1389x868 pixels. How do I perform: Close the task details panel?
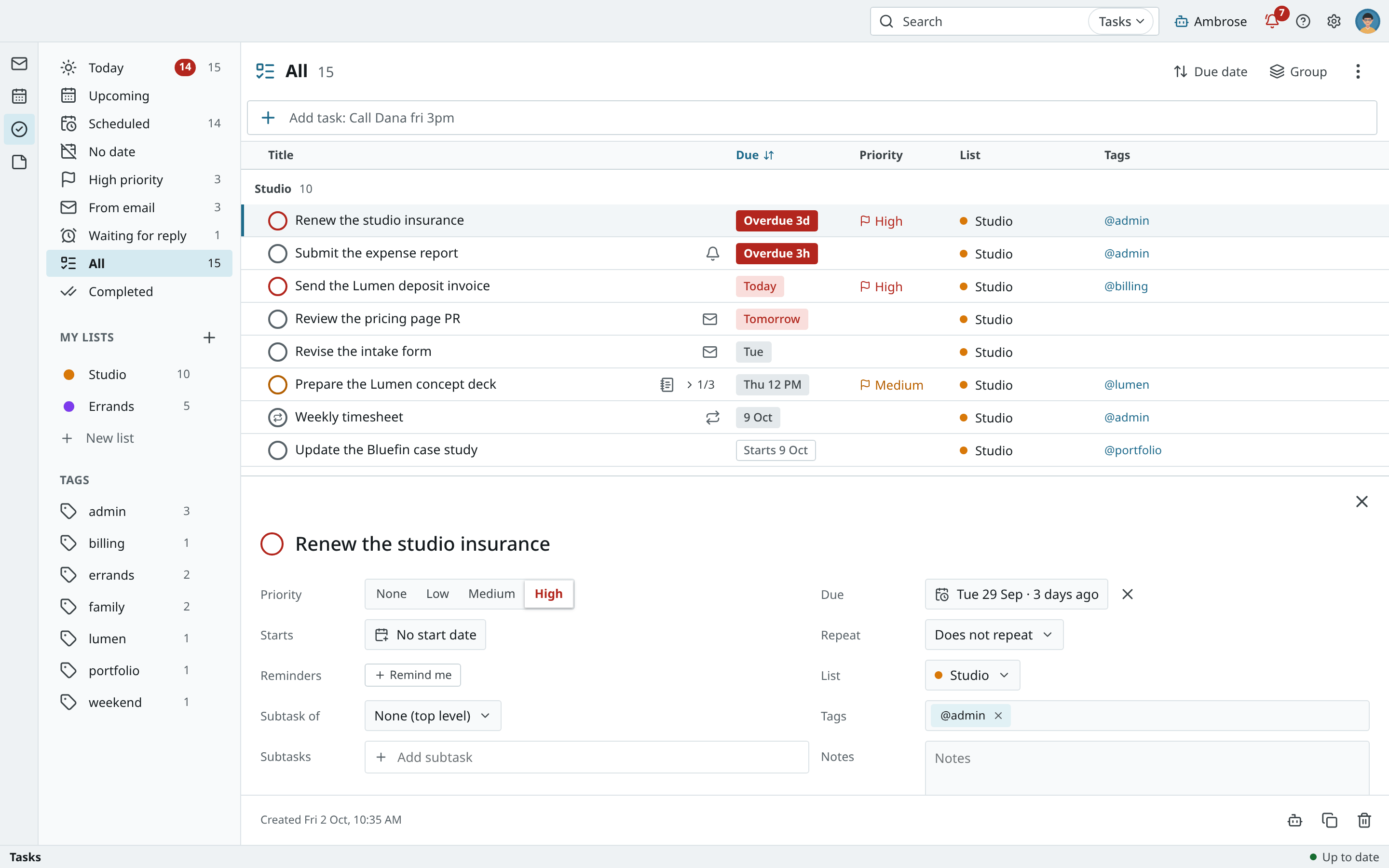[1362, 501]
